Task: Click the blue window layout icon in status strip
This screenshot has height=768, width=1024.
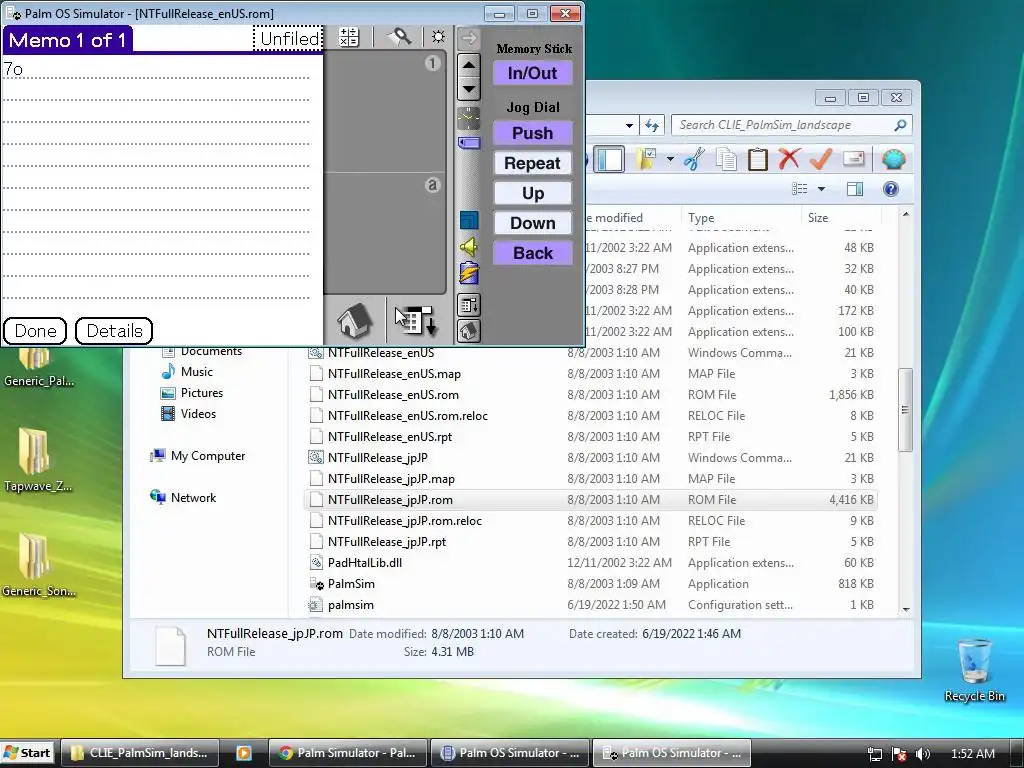Action: [468, 220]
